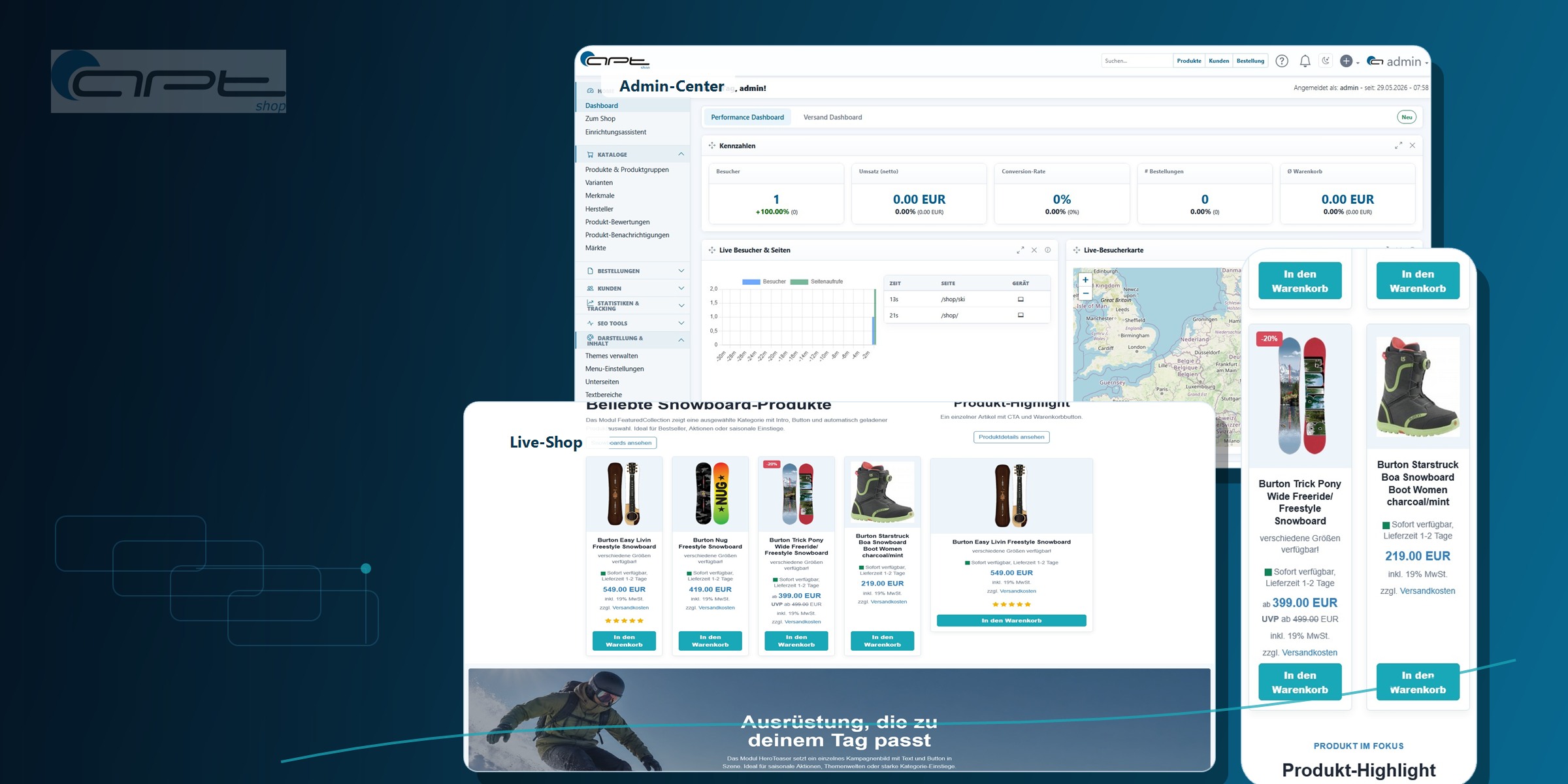Open the help question-mark icon in Admin-Center header
This screenshot has width=1568, height=784.
[1282, 61]
